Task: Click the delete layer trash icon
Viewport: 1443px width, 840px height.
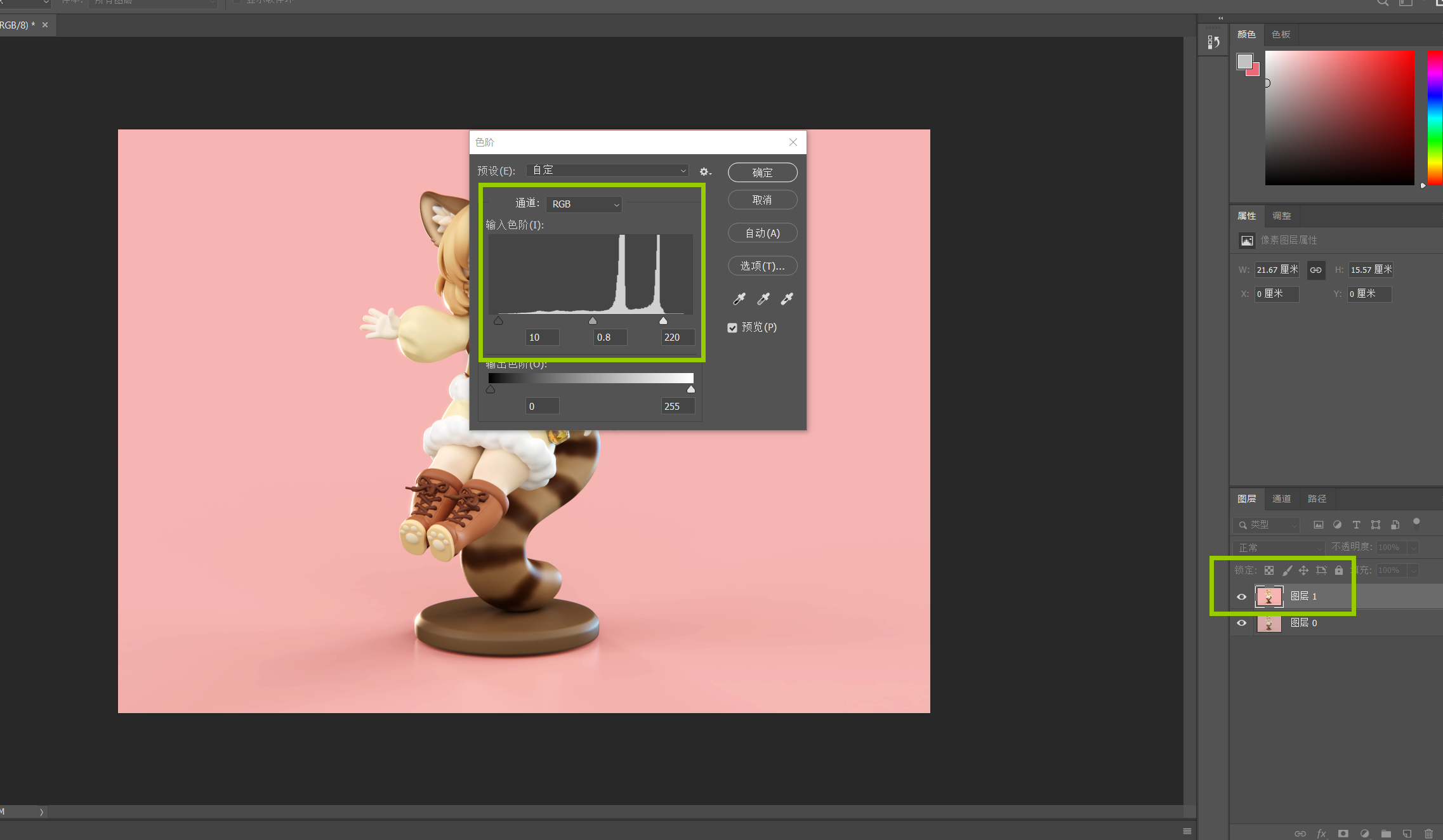Action: click(x=1428, y=834)
